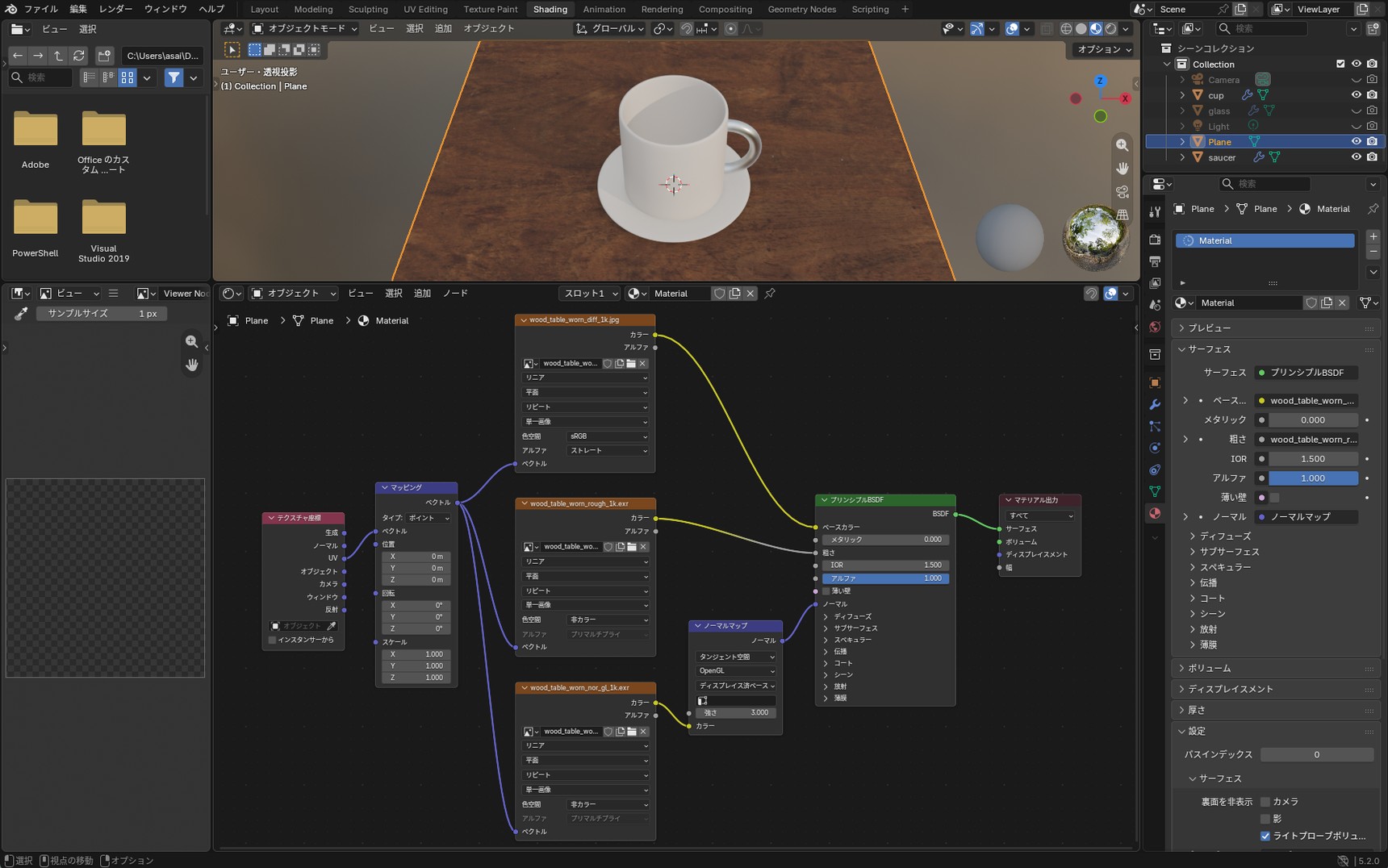Add new collection in outliner
The image size is (1388, 868).
(1373, 29)
